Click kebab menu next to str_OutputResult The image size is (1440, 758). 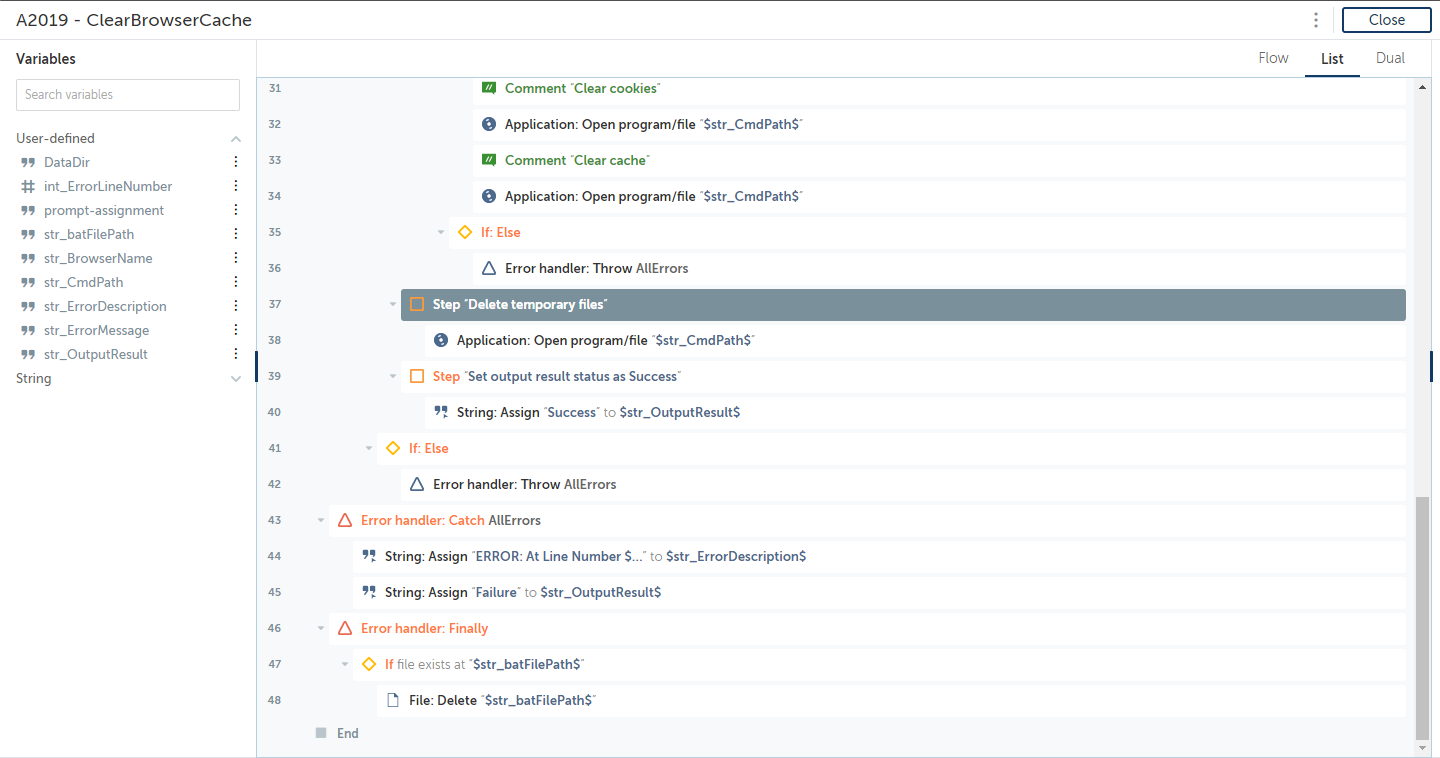pyautogui.click(x=236, y=354)
